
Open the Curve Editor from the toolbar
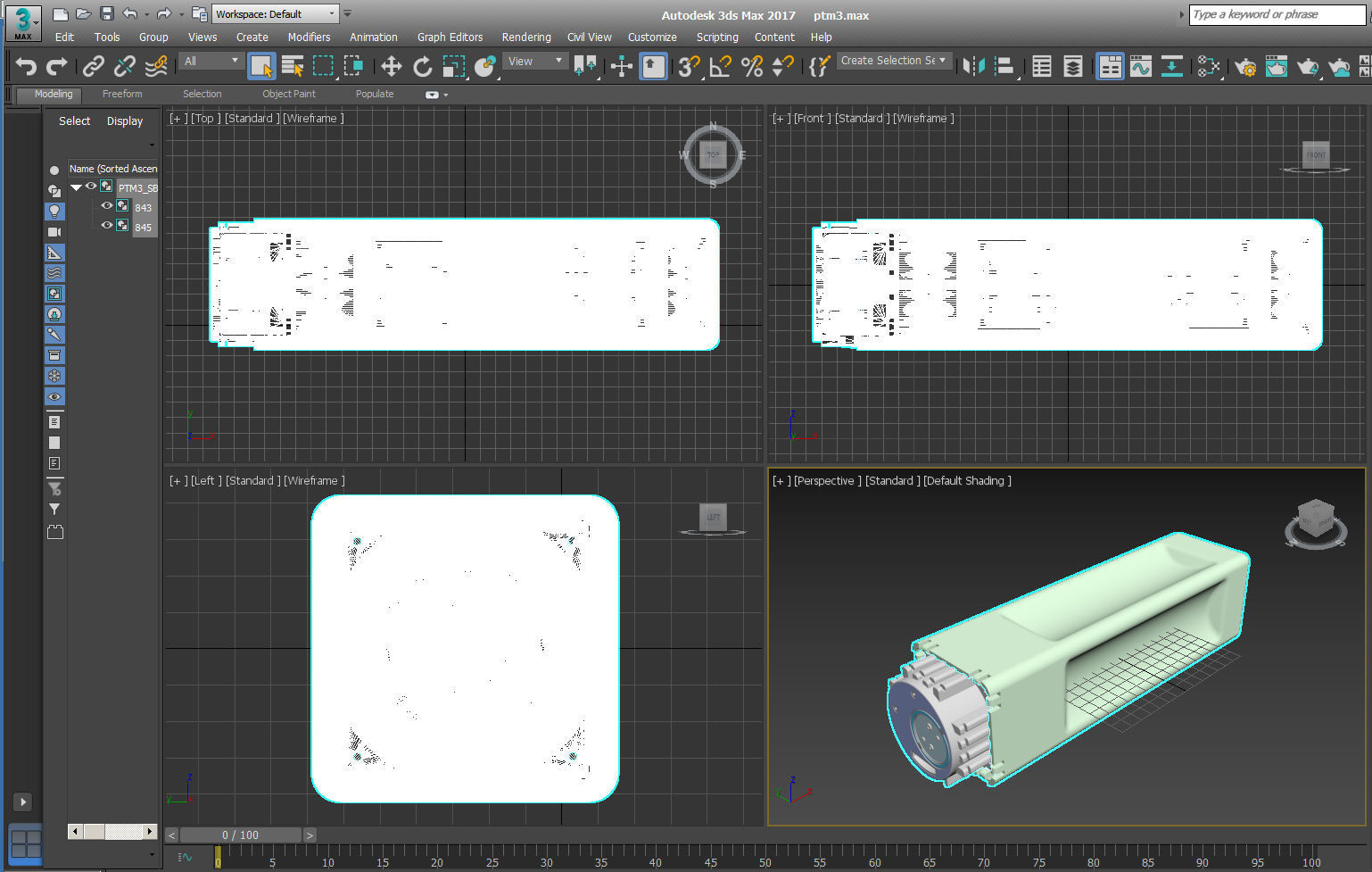[x=1141, y=66]
